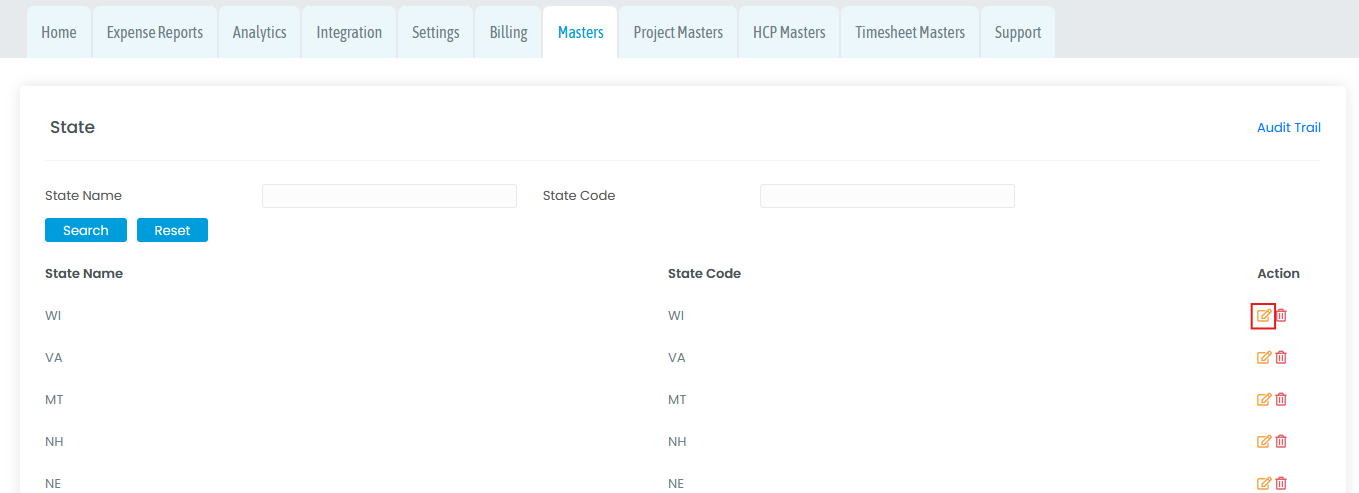Focus the State Name input field
The height and width of the screenshot is (493, 1359).
pyautogui.click(x=389, y=196)
